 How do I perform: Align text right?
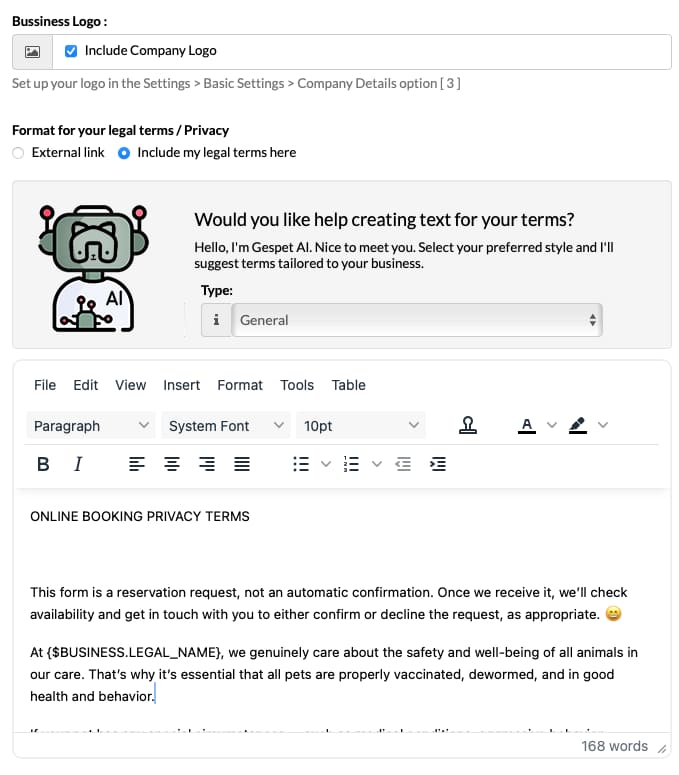tap(207, 464)
